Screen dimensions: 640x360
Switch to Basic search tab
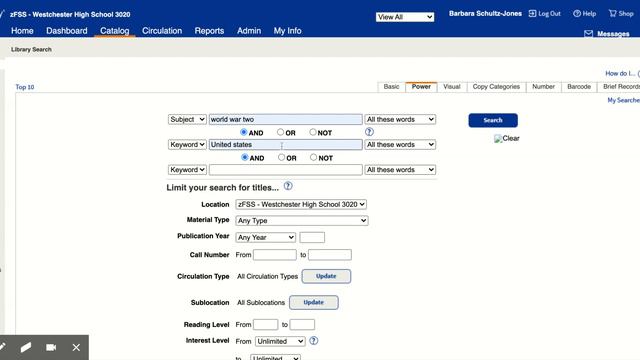tap(391, 87)
